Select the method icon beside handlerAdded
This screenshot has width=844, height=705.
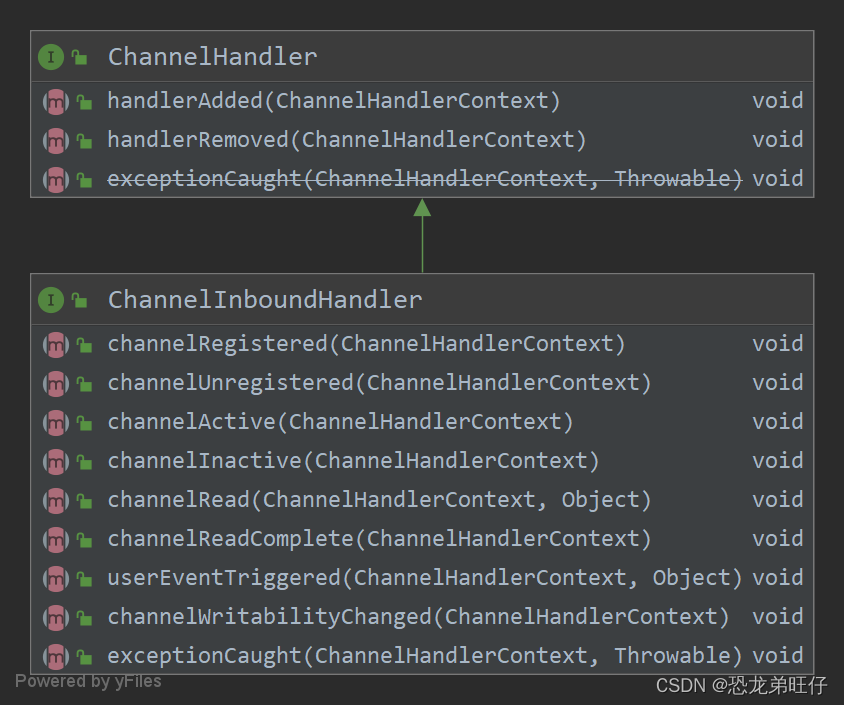click(55, 101)
